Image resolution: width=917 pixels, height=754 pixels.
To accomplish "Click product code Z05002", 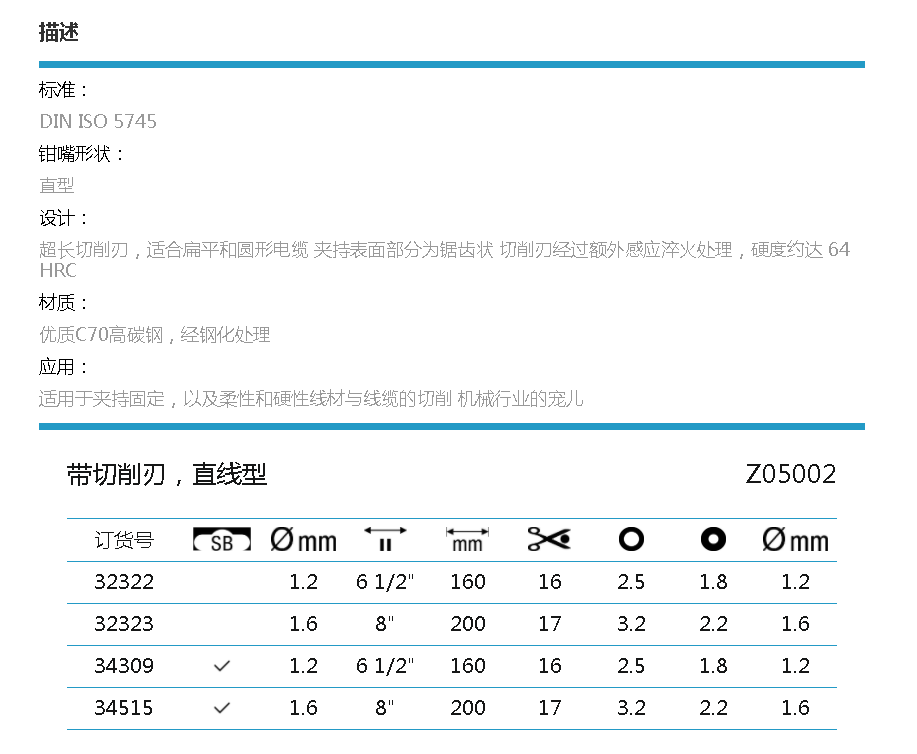I will (x=790, y=474).
